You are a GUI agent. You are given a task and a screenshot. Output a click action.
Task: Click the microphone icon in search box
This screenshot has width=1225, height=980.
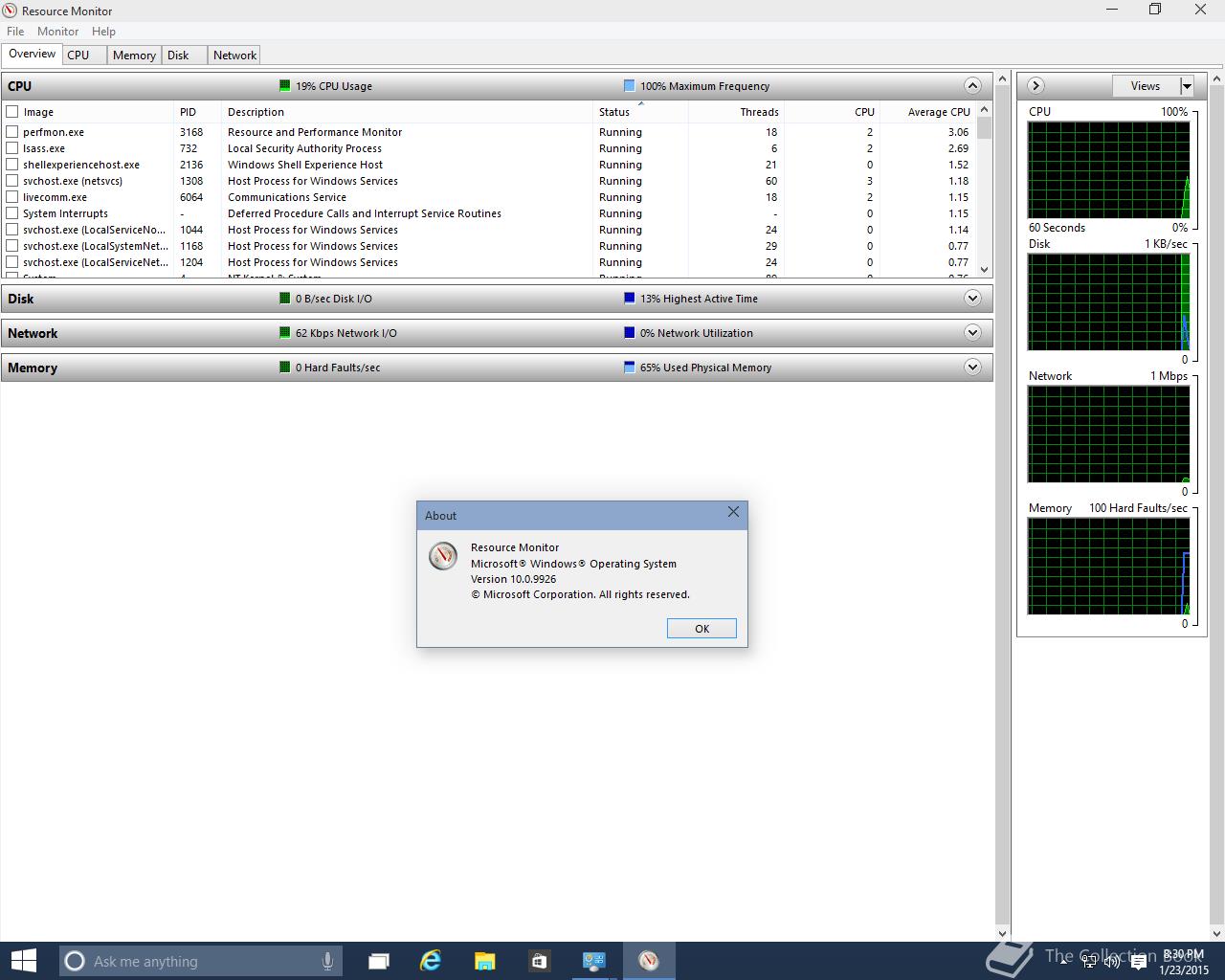[327, 961]
